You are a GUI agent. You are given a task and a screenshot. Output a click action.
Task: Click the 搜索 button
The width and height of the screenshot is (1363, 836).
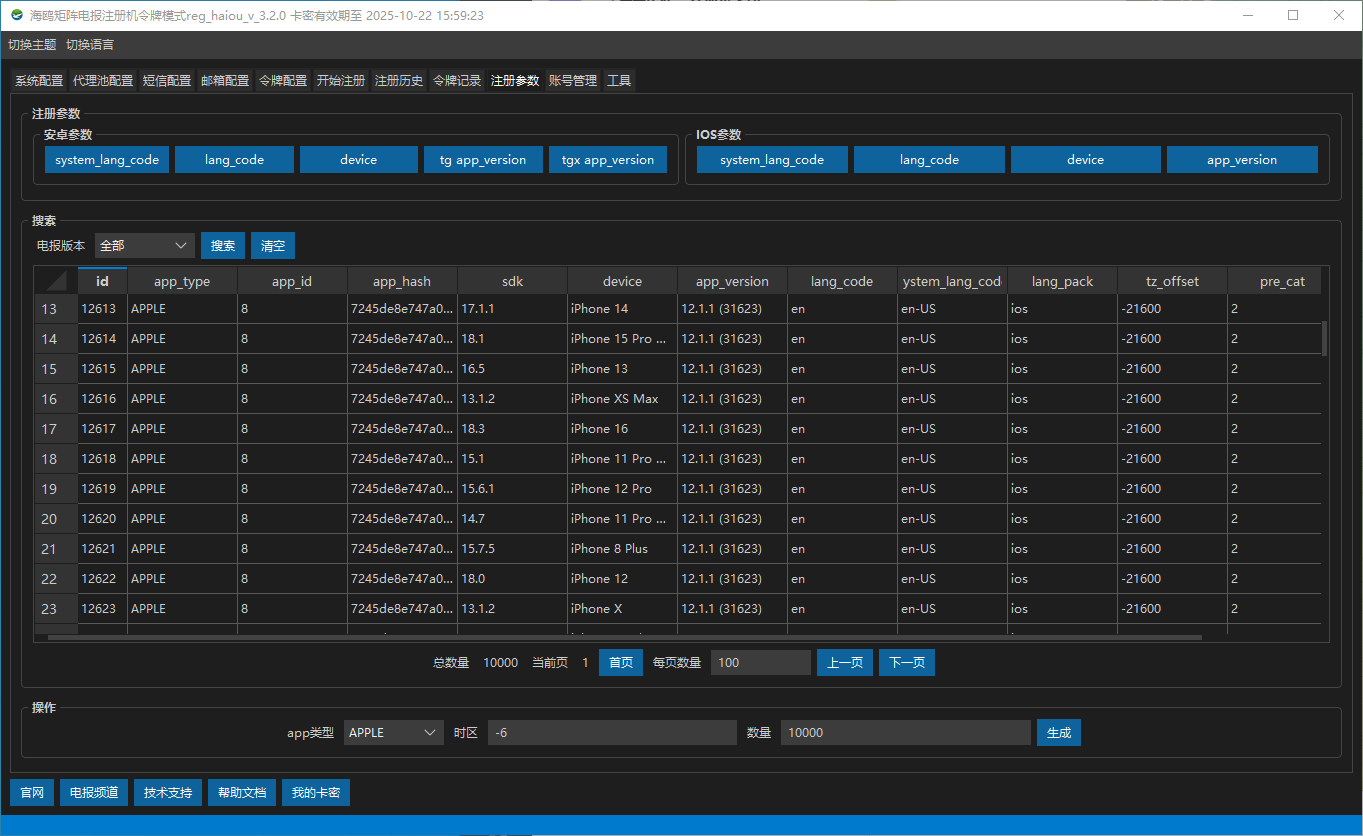(x=223, y=245)
